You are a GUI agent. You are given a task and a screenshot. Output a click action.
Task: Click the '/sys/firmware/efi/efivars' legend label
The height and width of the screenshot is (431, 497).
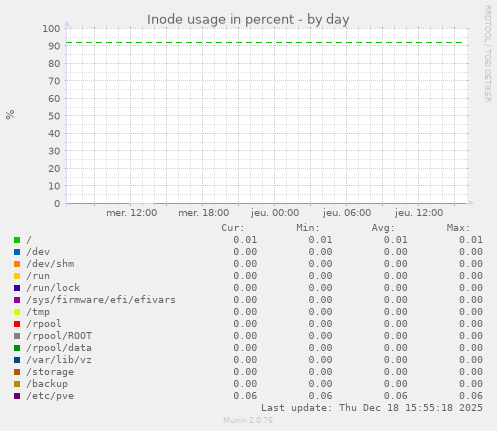(x=101, y=300)
